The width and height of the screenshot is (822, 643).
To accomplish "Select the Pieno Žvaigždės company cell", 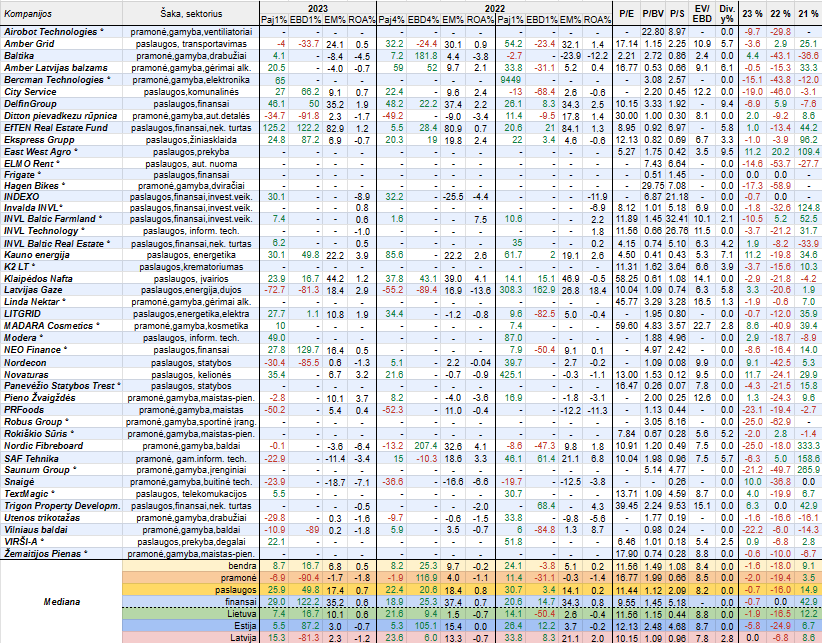I will click(40, 398).
